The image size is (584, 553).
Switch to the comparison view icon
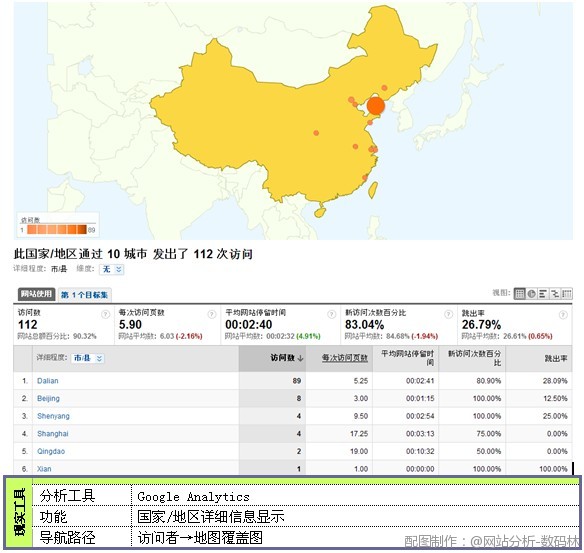coord(555,294)
